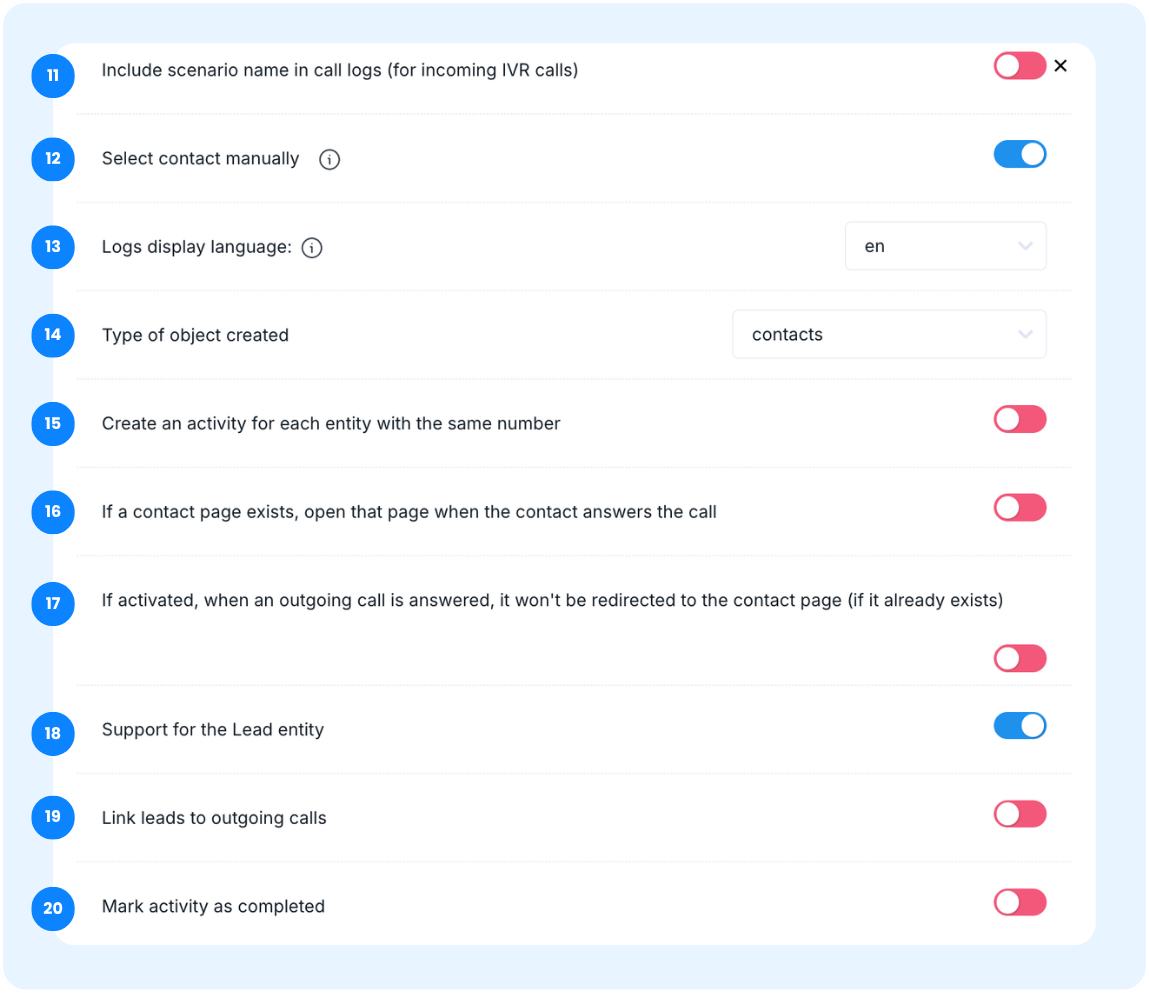Open the Type of object created dropdown

(x=889, y=334)
